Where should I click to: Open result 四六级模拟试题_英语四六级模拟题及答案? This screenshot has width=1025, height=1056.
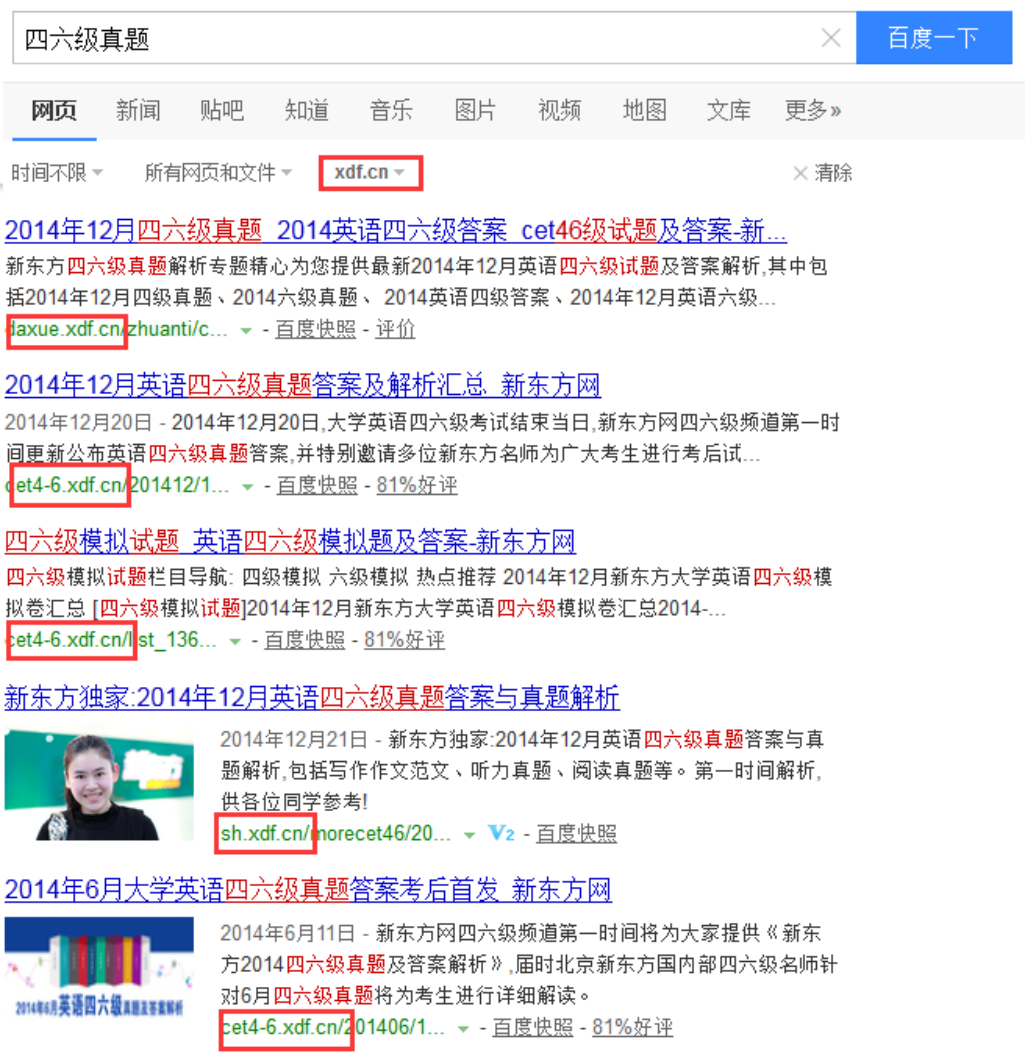(x=290, y=541)
